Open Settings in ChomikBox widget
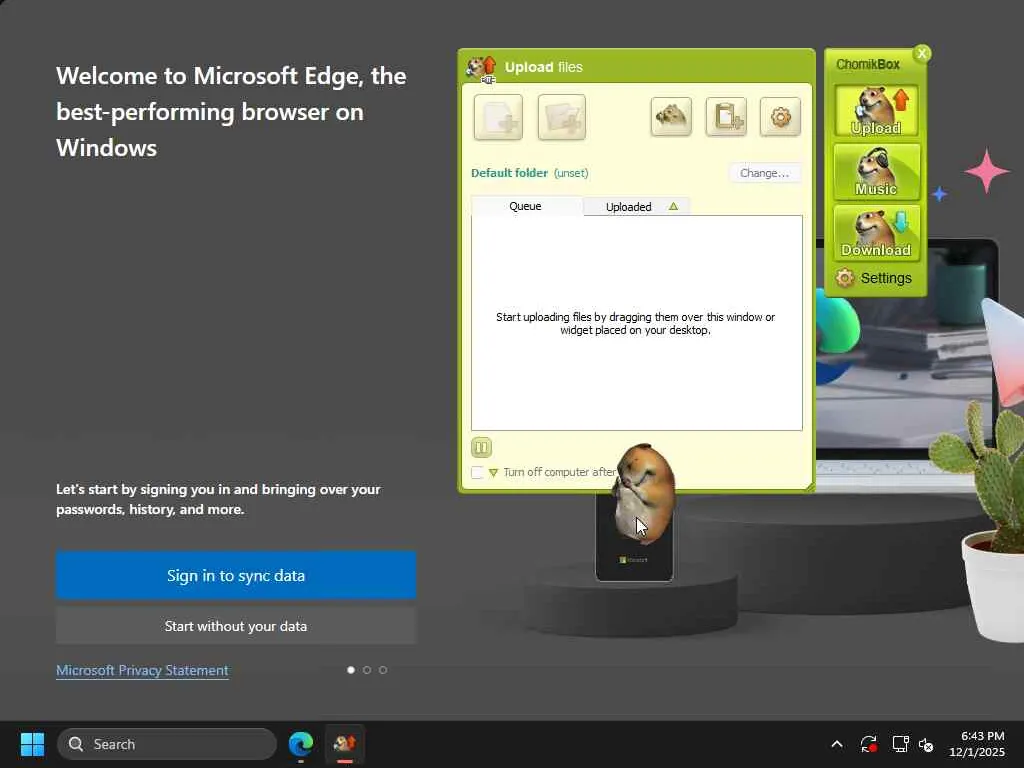1024x768 pixels. click(874, 278)
